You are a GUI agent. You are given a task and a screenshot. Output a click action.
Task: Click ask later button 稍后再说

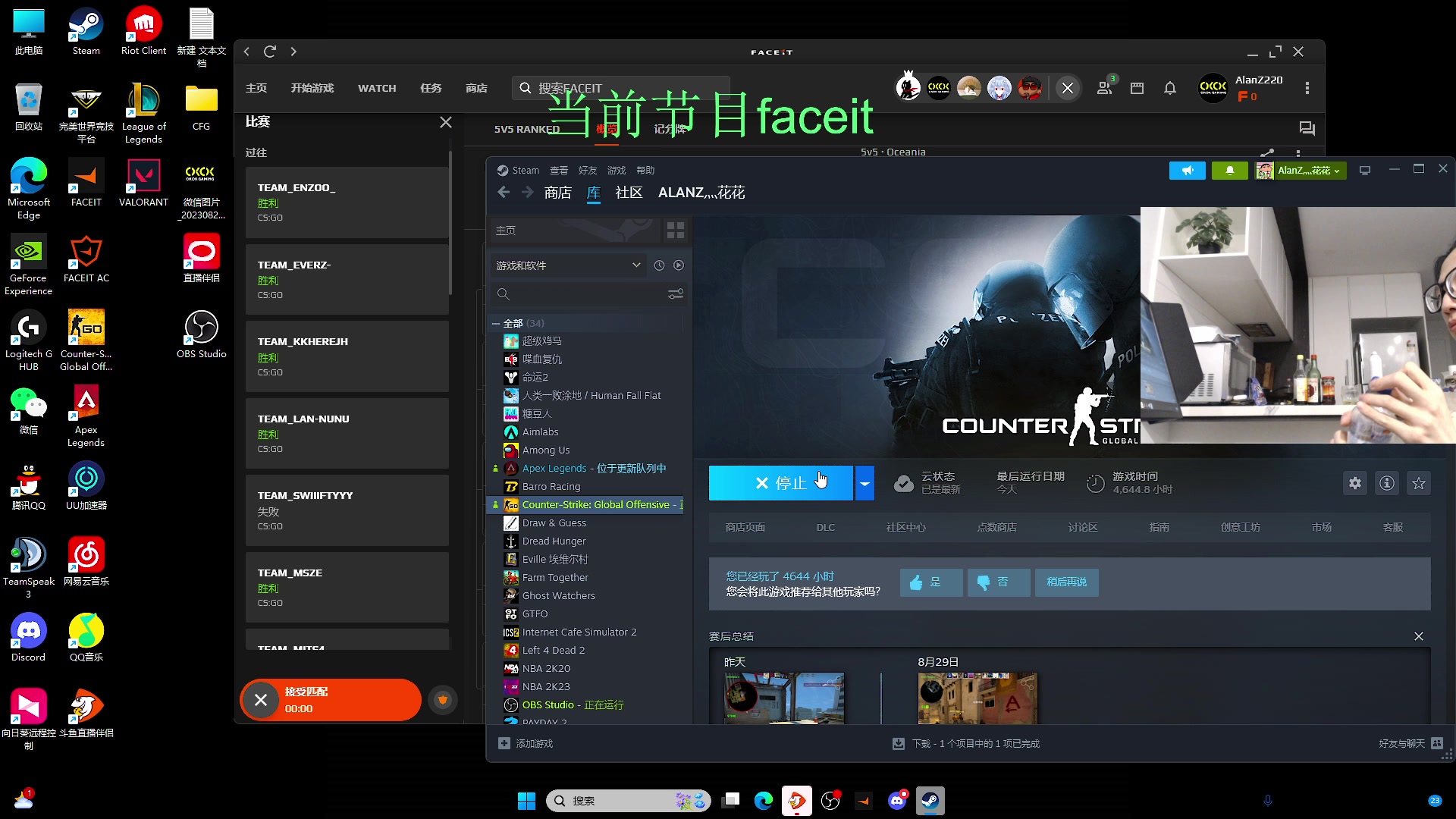(x=1066, y=582)
